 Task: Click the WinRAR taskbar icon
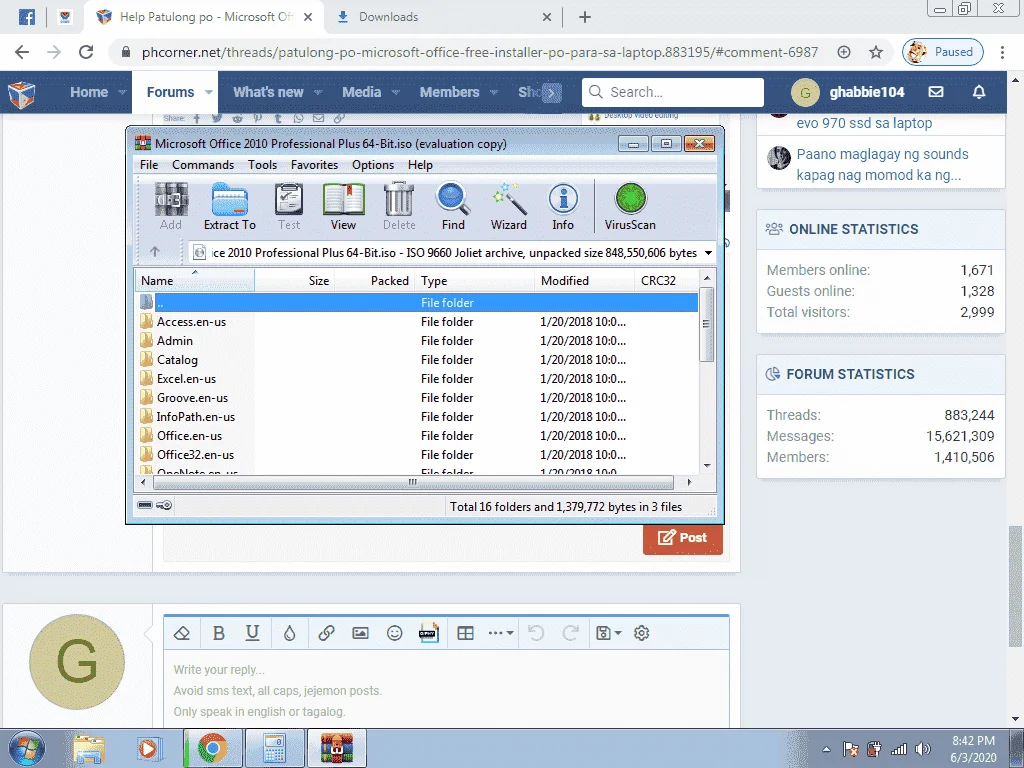pos(336,748)
